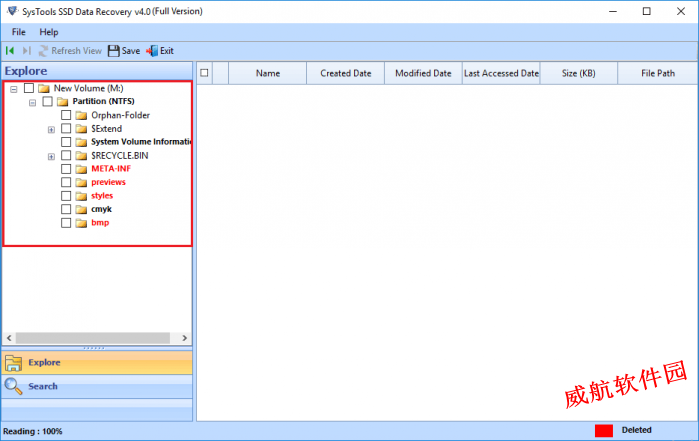
Task: Check the New Volume (M:) checkbox
Action: (x=29, y=88)
